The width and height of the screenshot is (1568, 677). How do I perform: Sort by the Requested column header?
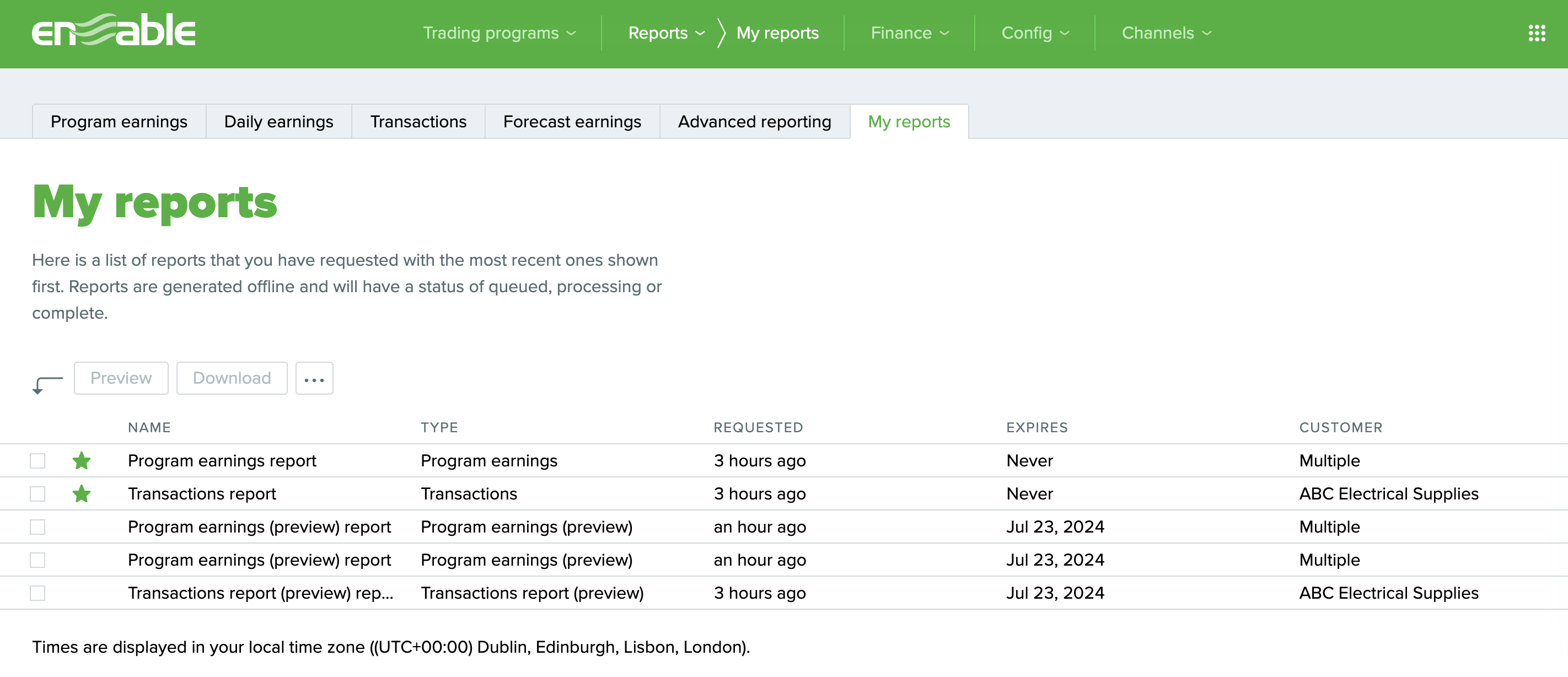(x=758, y=427)
